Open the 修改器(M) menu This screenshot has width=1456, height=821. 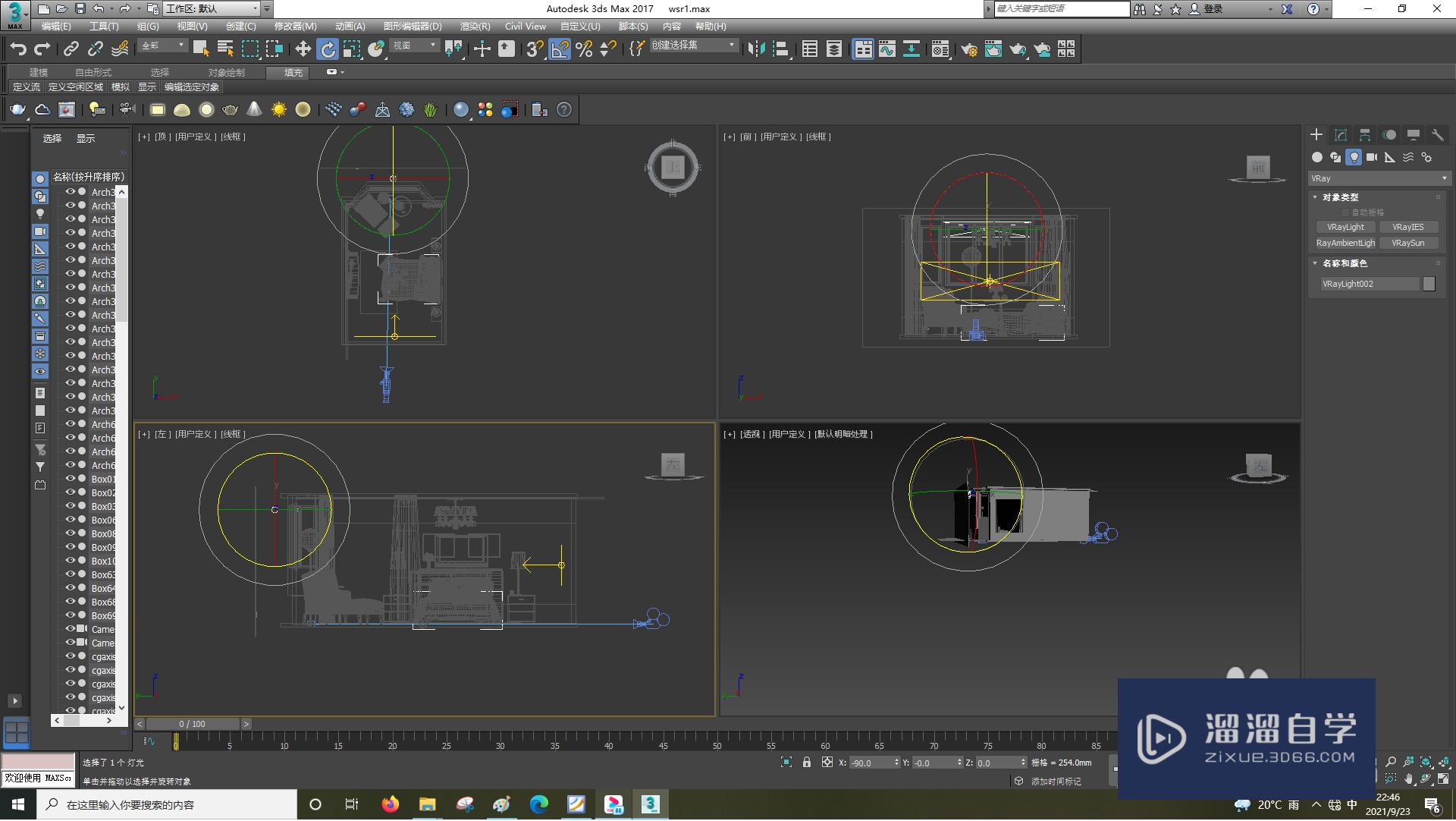pos(295,27)
